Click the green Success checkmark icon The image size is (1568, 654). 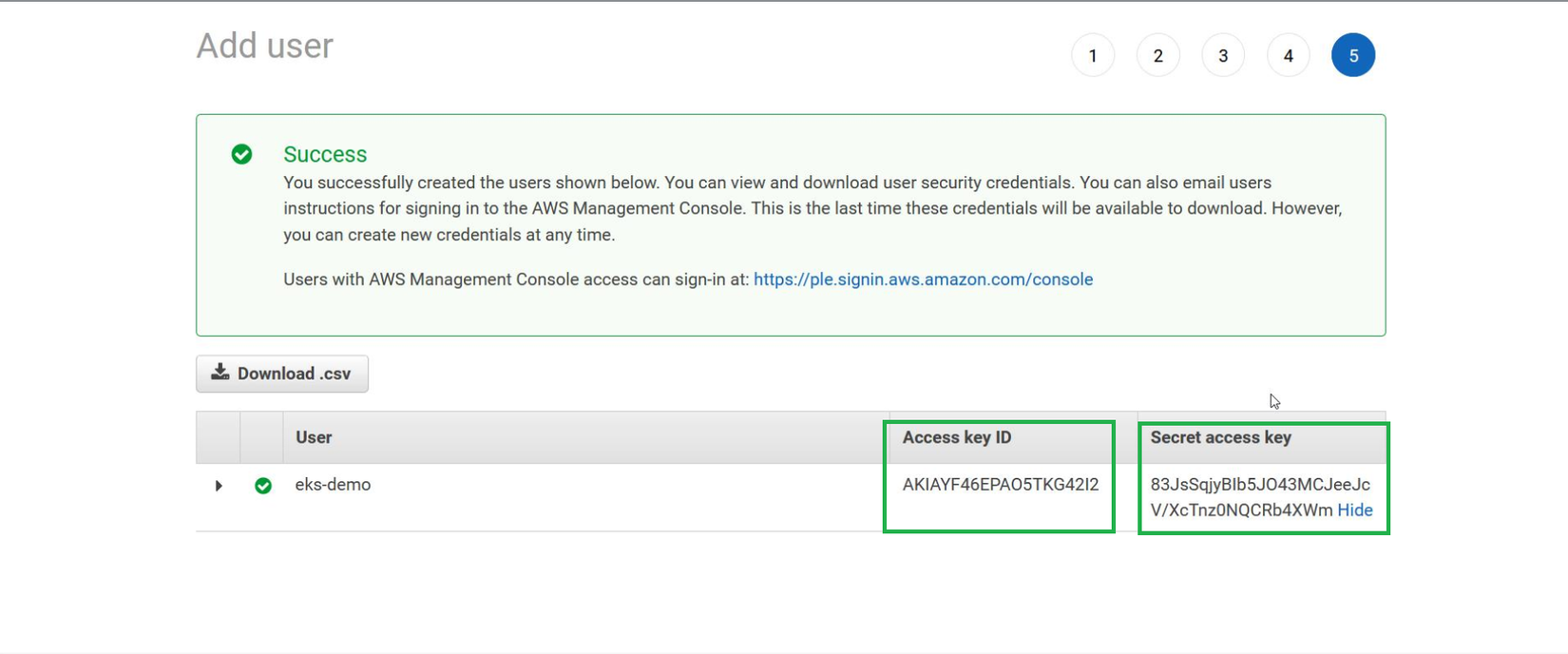(x=242, y=154)
